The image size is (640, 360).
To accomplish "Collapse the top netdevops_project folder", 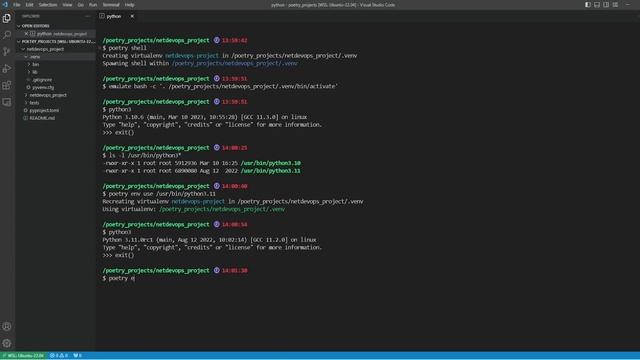I will [45, 49].
